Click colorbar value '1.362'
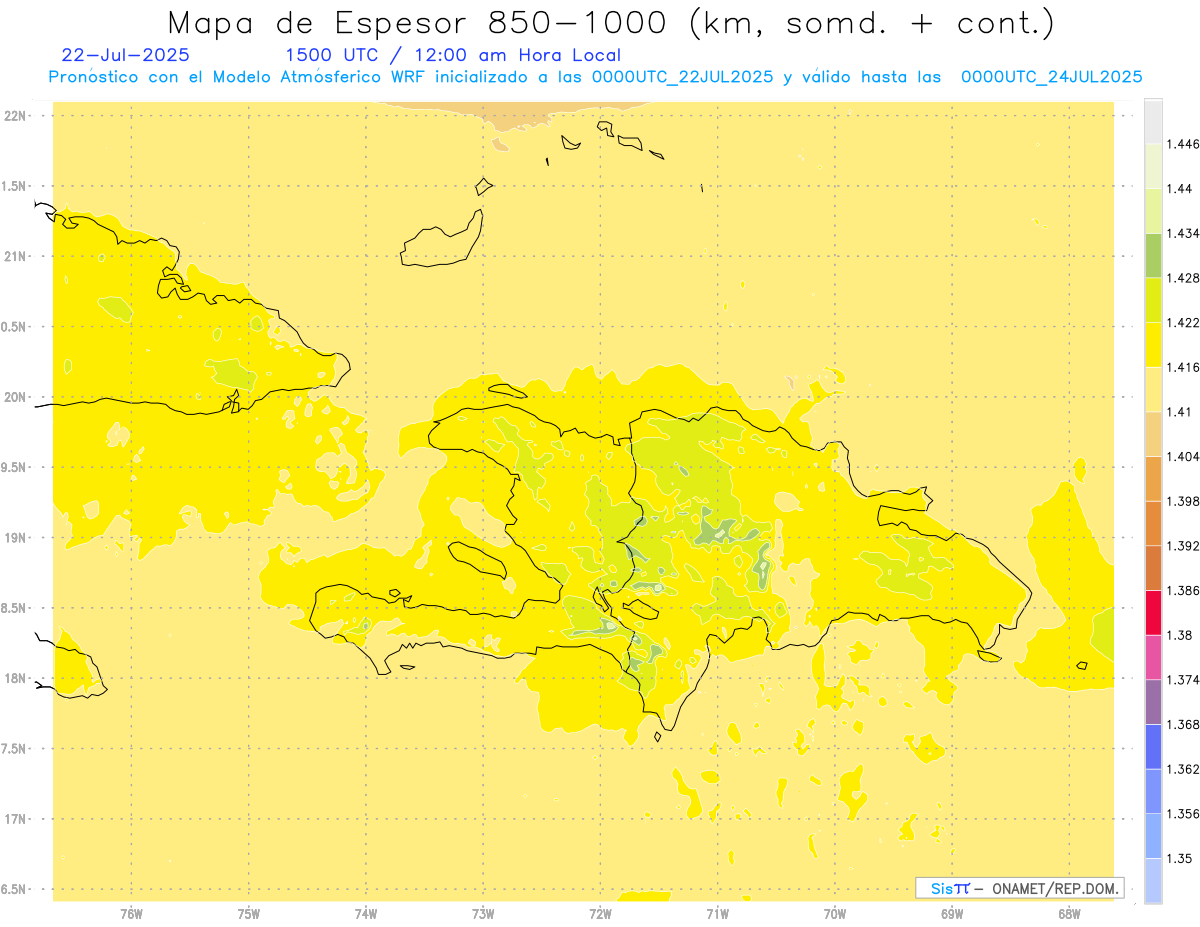1200x927 pixels. coord(1183,769)
